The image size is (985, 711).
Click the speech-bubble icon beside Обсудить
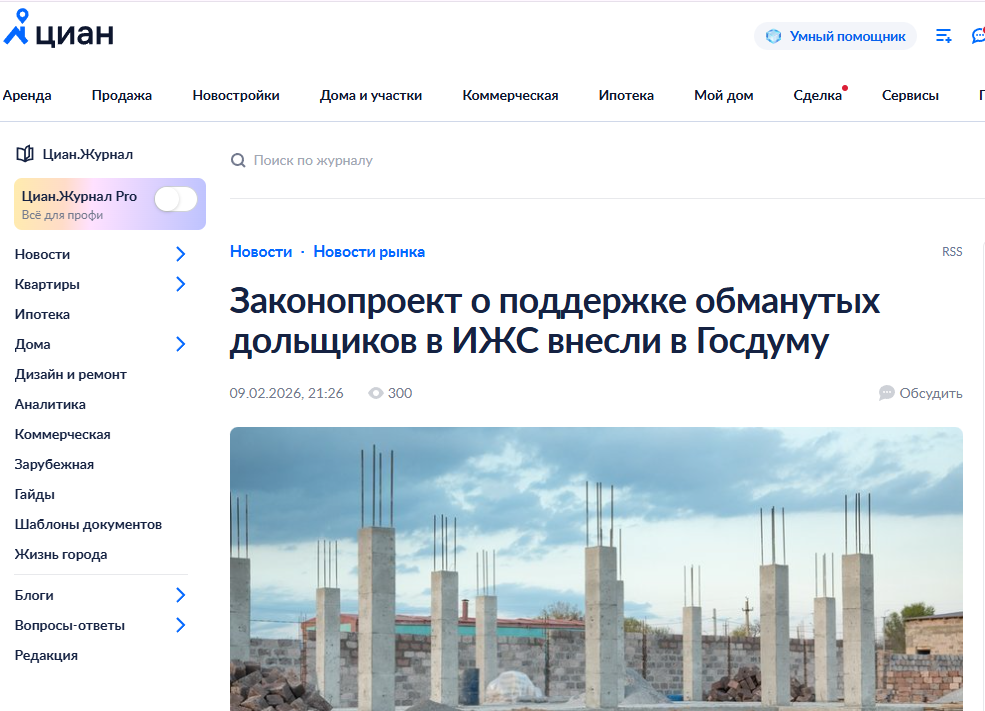[886, 393]
